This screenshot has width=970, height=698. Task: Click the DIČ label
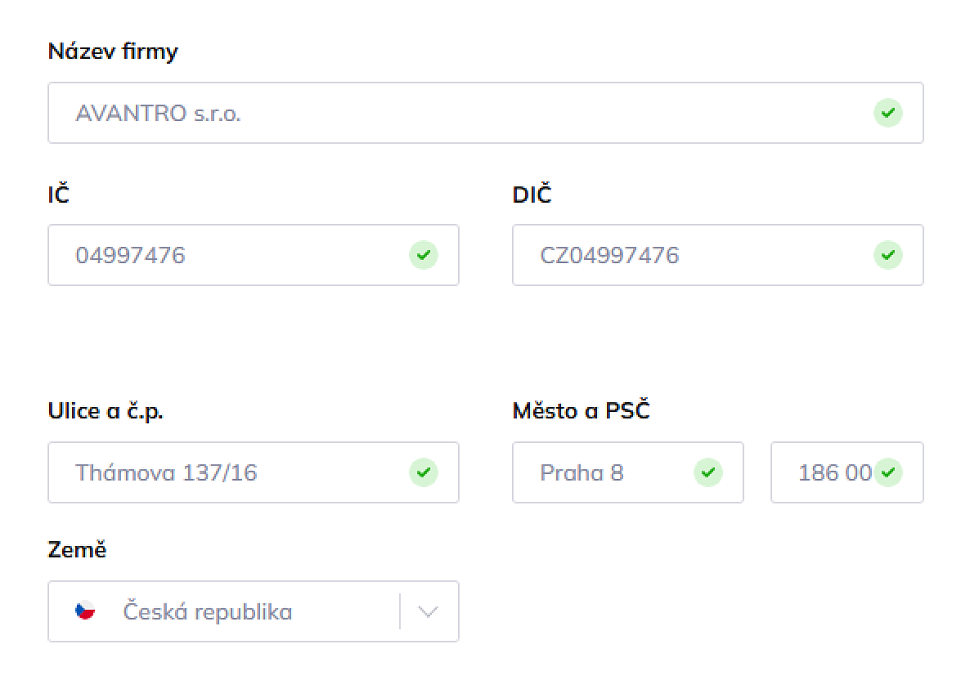pos(532,194)
